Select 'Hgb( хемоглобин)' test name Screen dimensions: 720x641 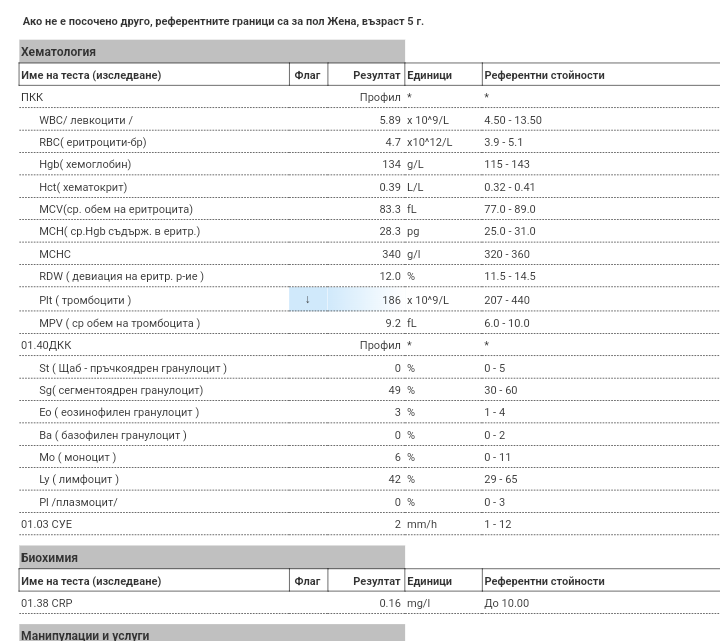tap(85, 164)
